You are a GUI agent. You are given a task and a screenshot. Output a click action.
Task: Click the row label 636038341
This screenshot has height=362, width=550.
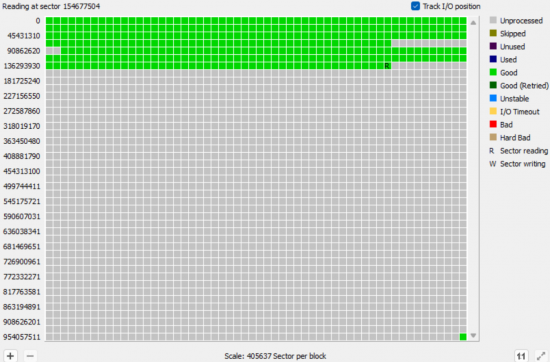pos(22,232)
